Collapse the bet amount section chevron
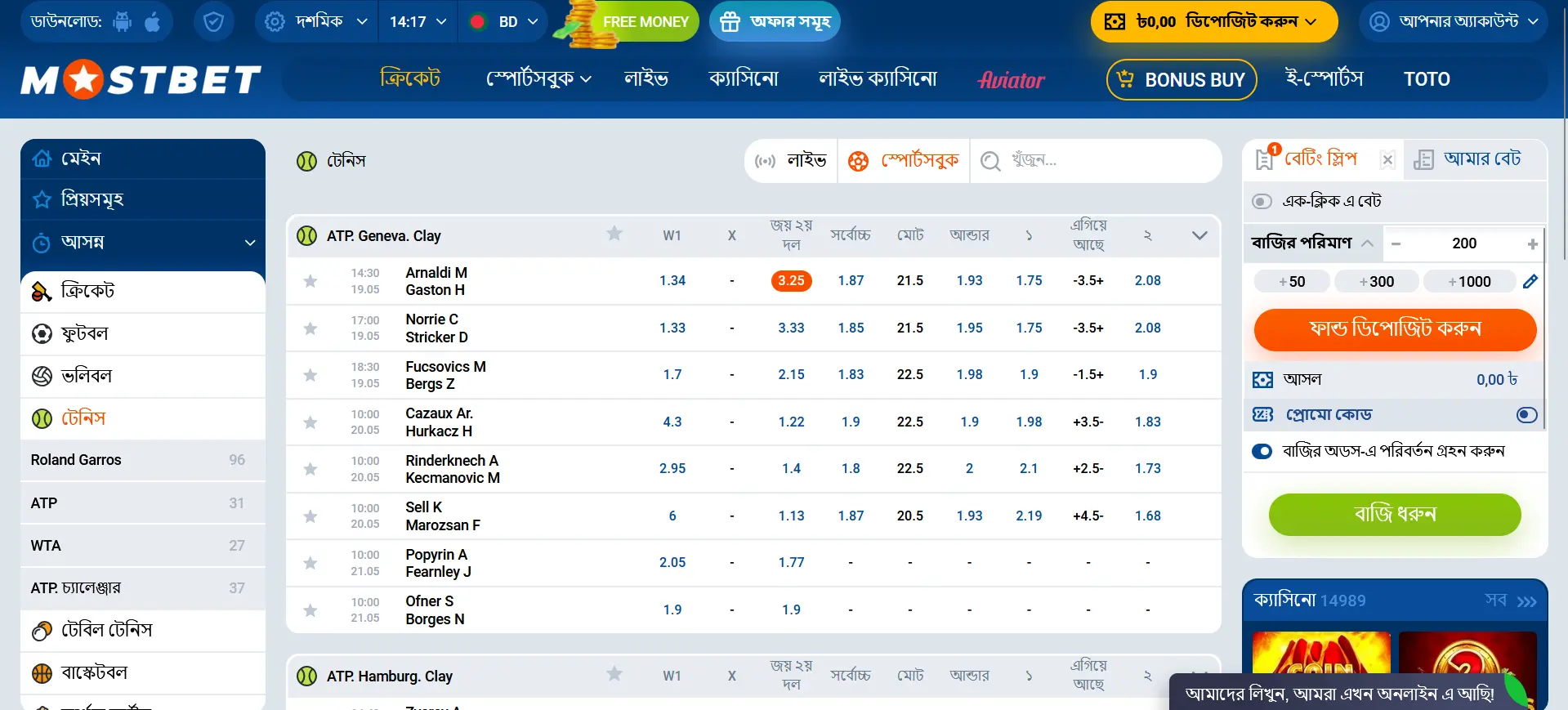Image resolution: width=1568 pixels, height=710 pixels. coord(1367,243)
